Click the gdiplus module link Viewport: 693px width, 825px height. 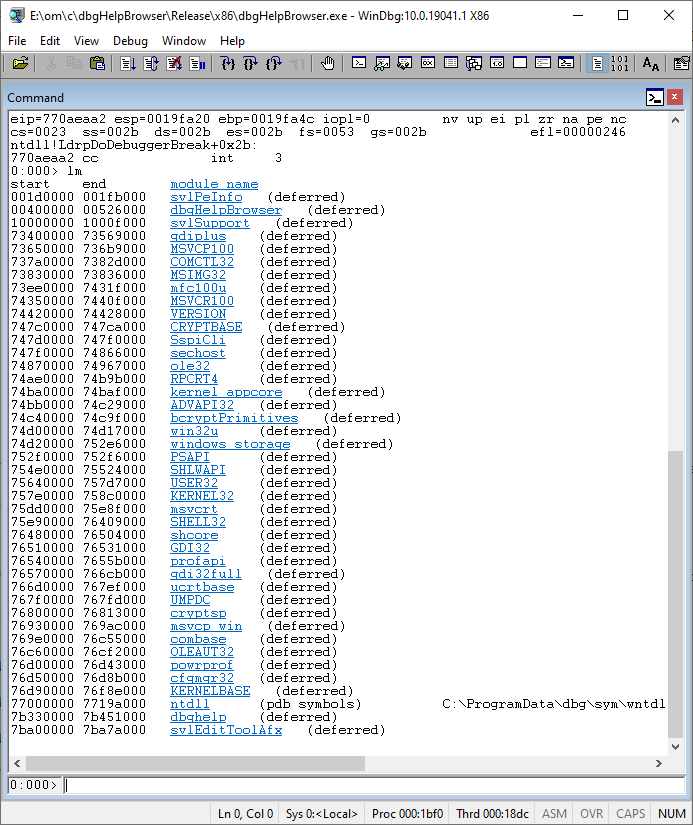coord(198,236)
